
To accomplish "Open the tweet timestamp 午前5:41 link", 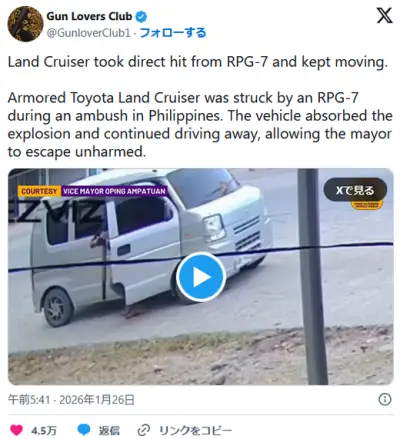I will pos(71,399).
